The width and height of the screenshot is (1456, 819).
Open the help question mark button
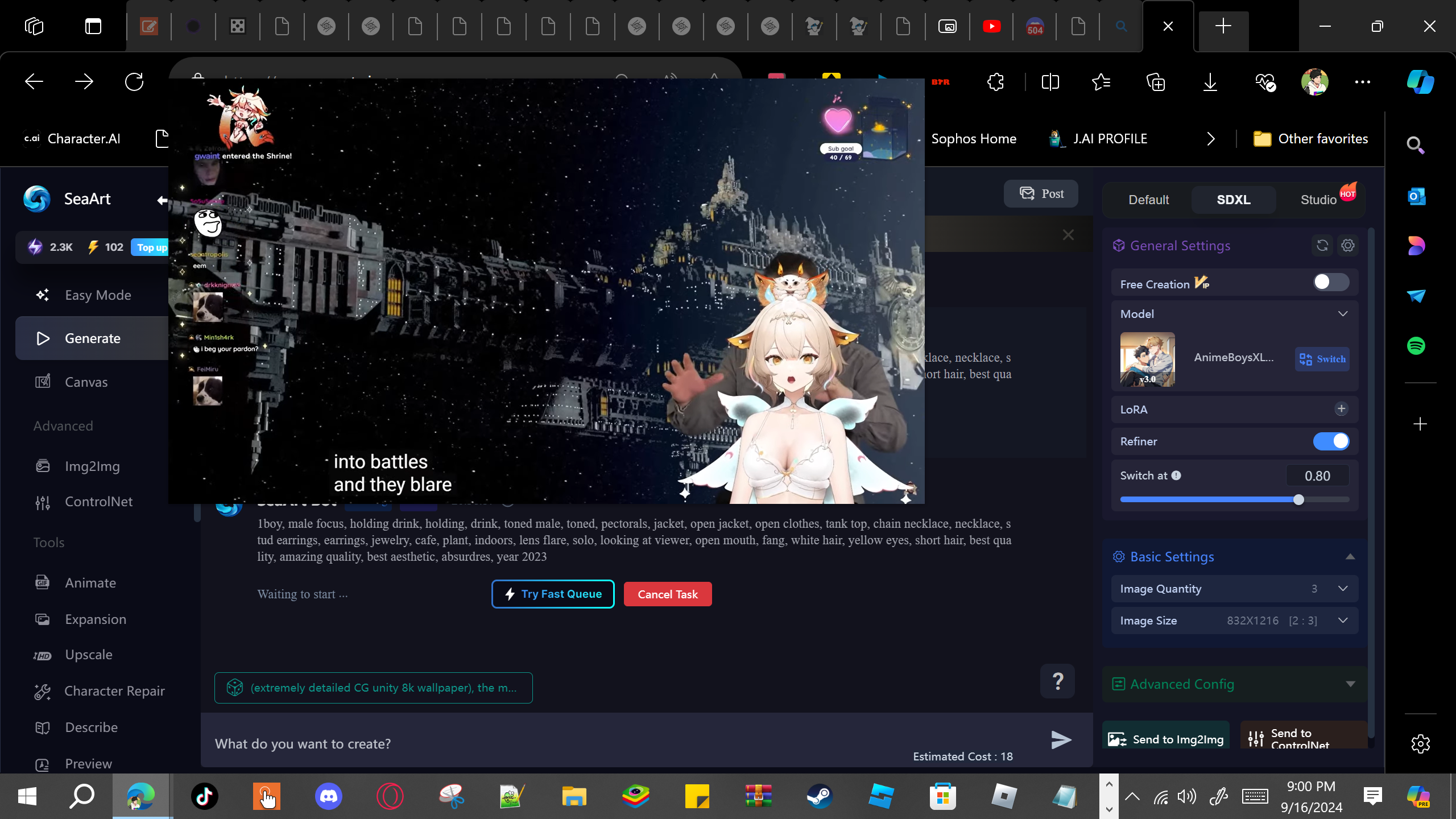coord(1057,681)
